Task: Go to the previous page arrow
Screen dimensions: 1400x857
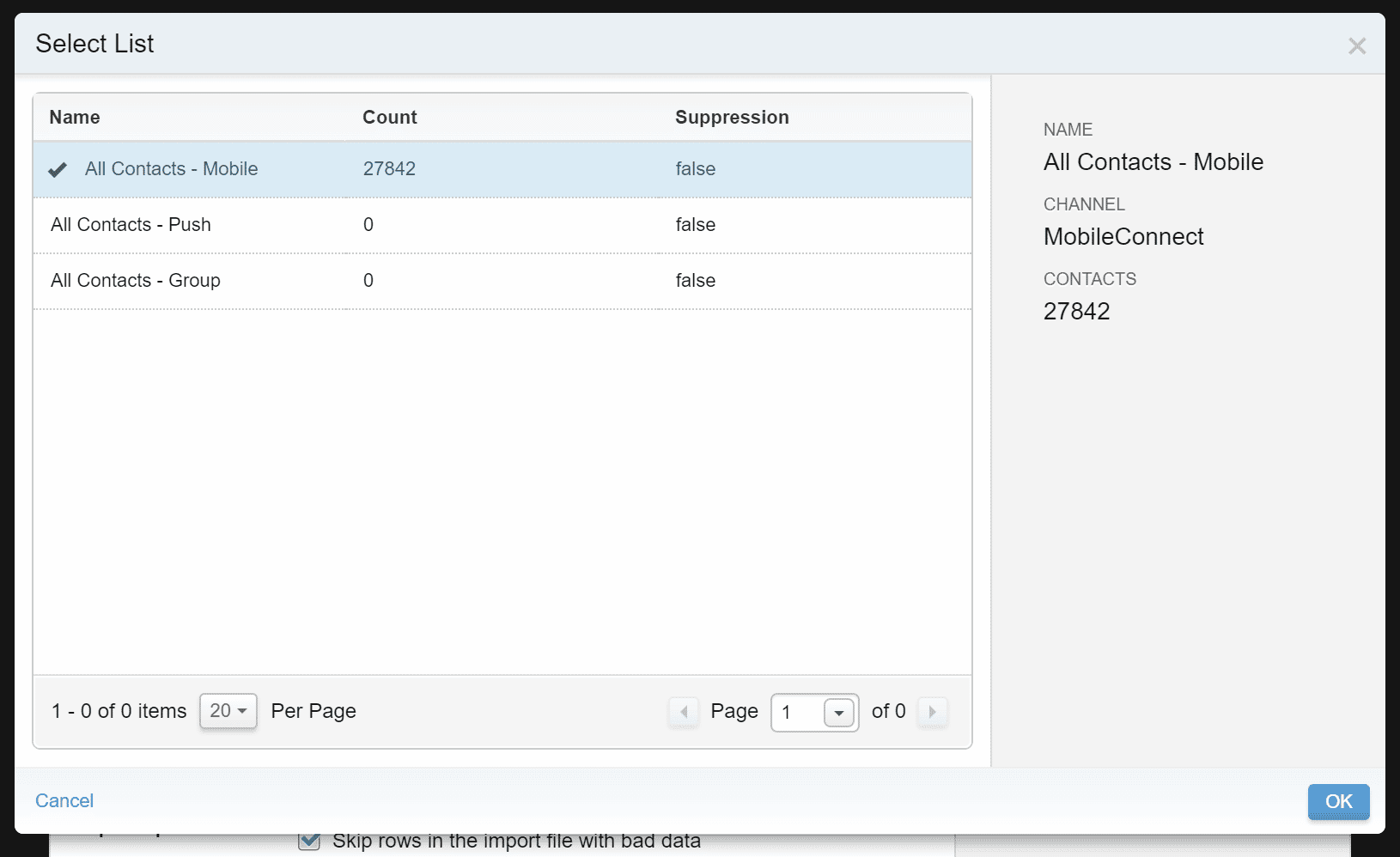Action: coord(684,712)
